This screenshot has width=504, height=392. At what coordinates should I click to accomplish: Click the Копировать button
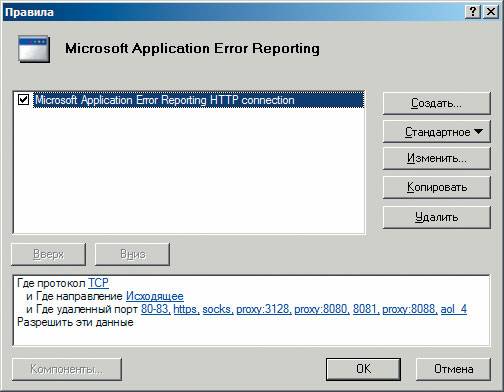[437, 187]
